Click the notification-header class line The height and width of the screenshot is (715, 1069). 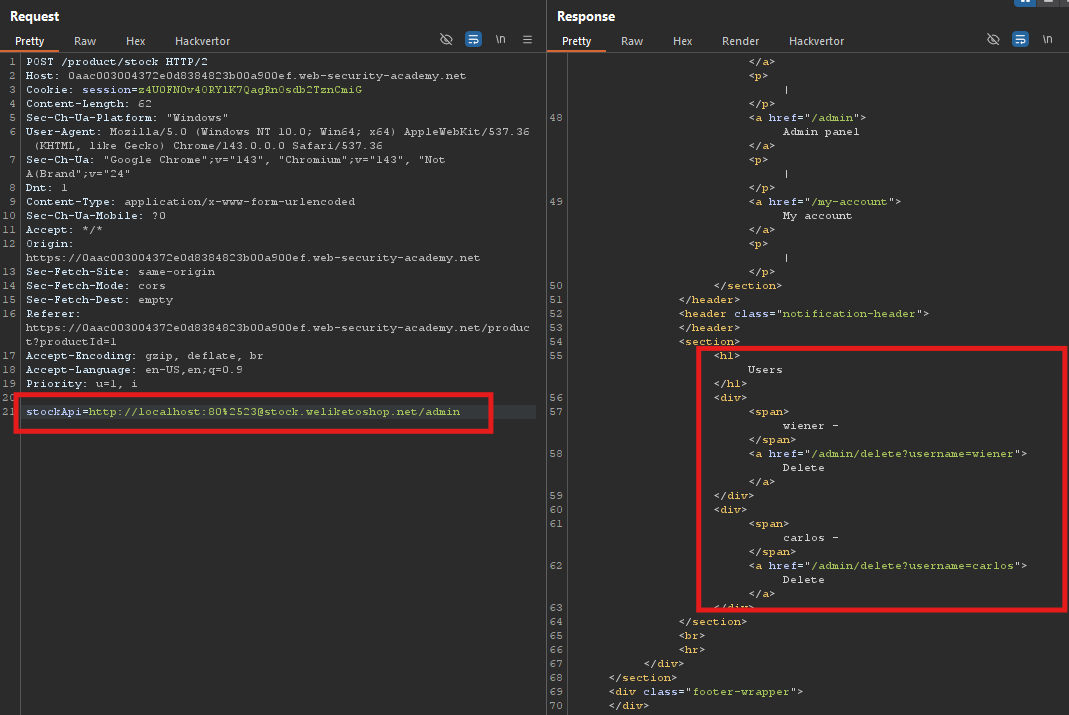[803, 314]
